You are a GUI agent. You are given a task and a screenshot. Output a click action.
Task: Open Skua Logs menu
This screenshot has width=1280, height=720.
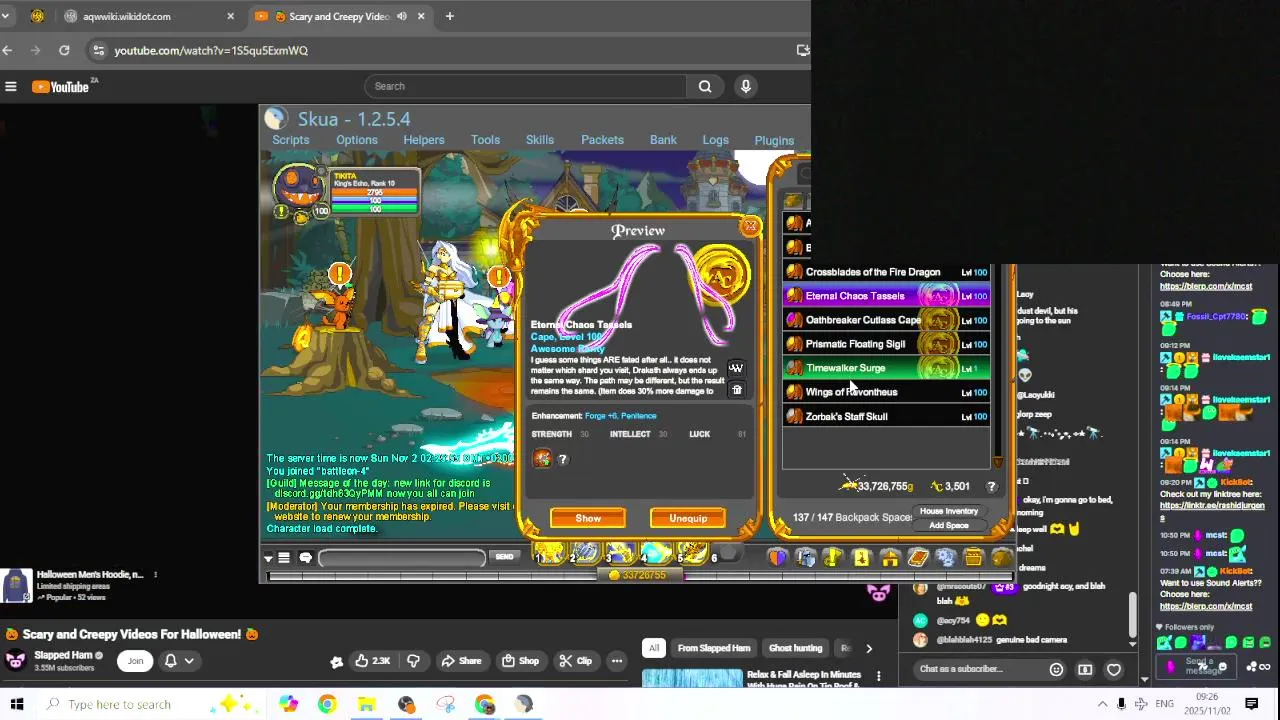pyautogui.click(x=715, y=140)
